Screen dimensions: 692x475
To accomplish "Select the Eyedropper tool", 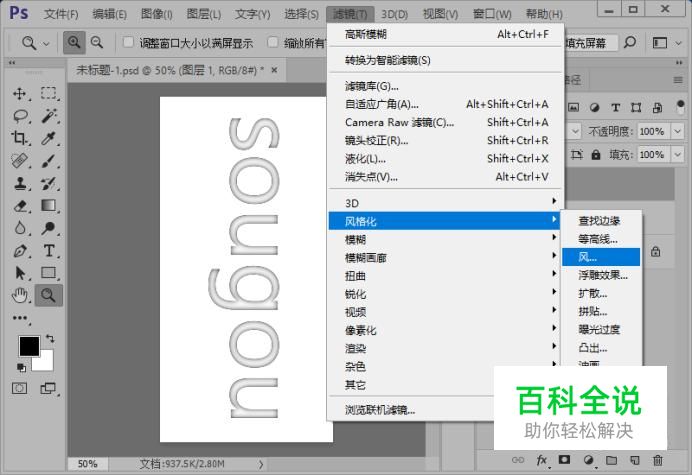I will pos(48,139).
